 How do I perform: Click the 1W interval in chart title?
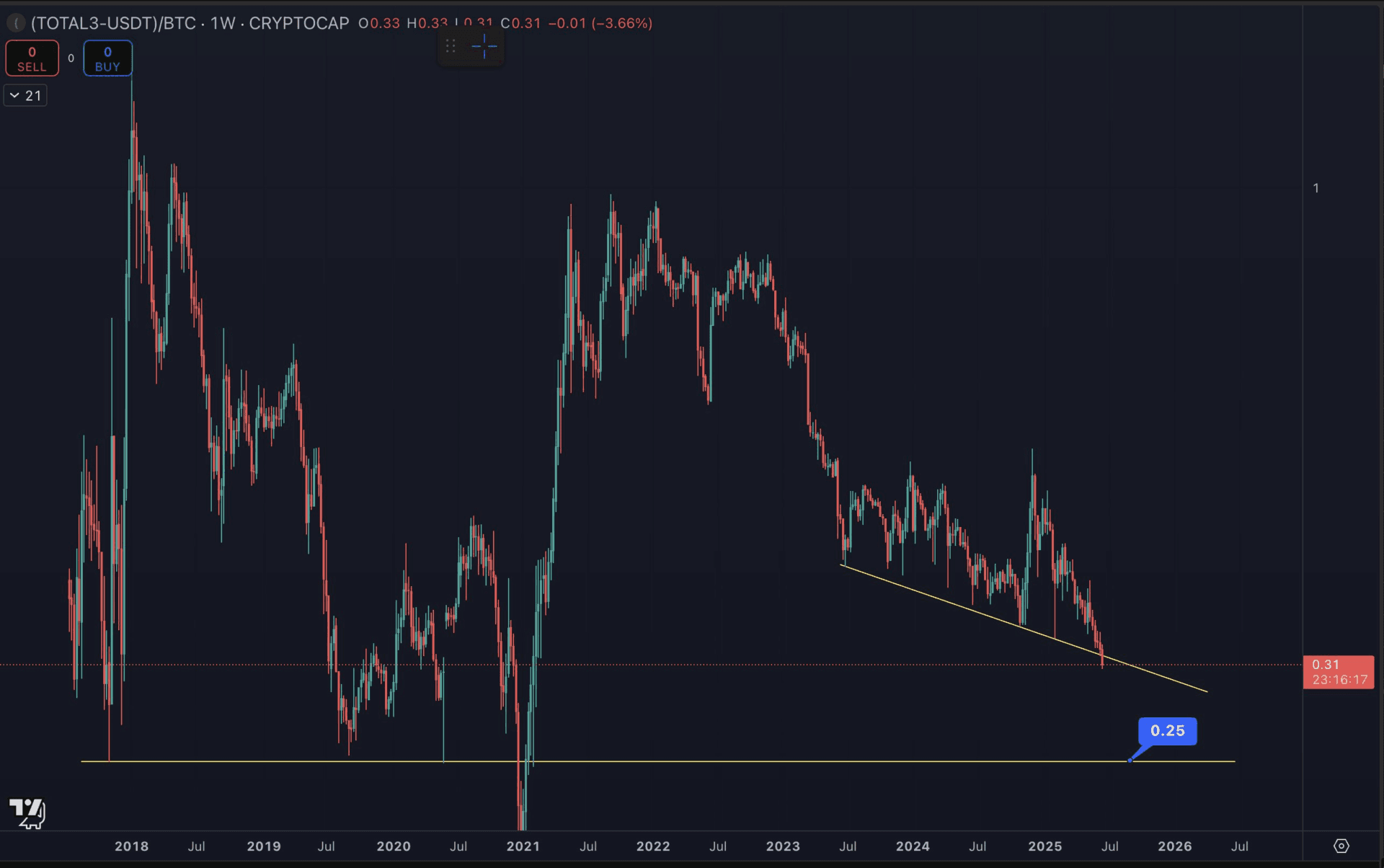coord(223,23)
